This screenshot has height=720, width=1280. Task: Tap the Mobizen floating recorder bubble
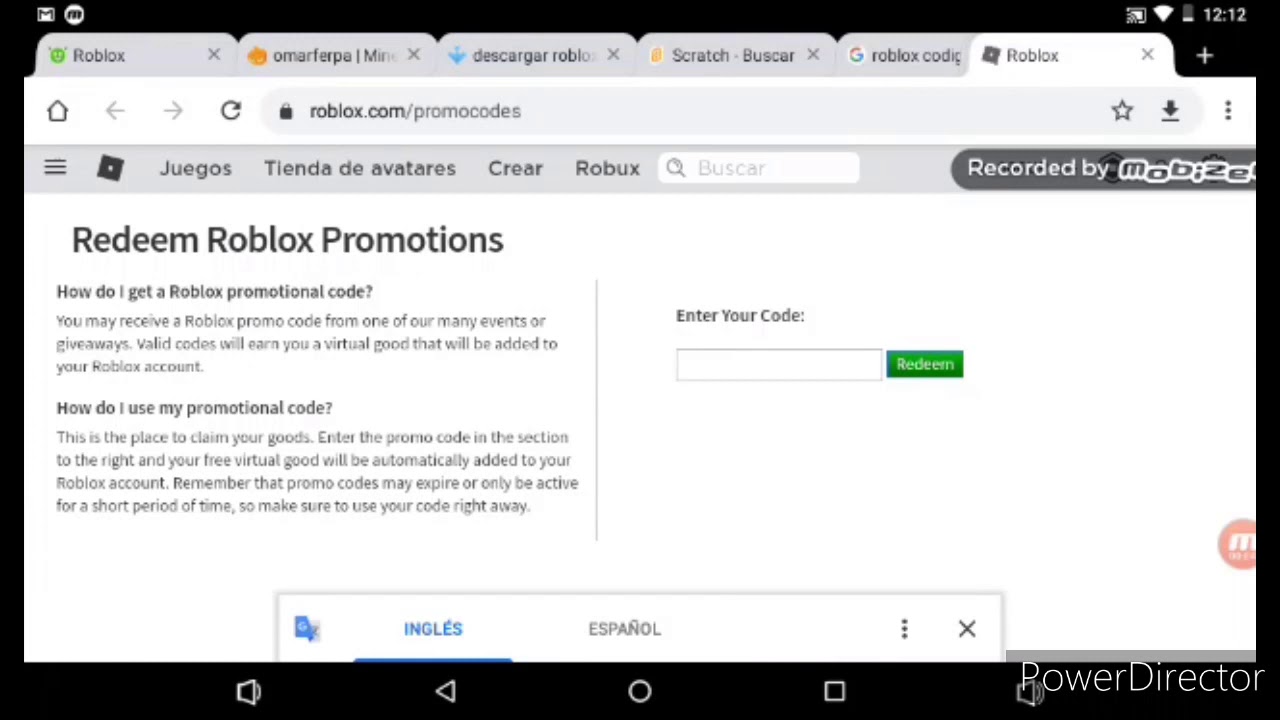pos(1238,544)
